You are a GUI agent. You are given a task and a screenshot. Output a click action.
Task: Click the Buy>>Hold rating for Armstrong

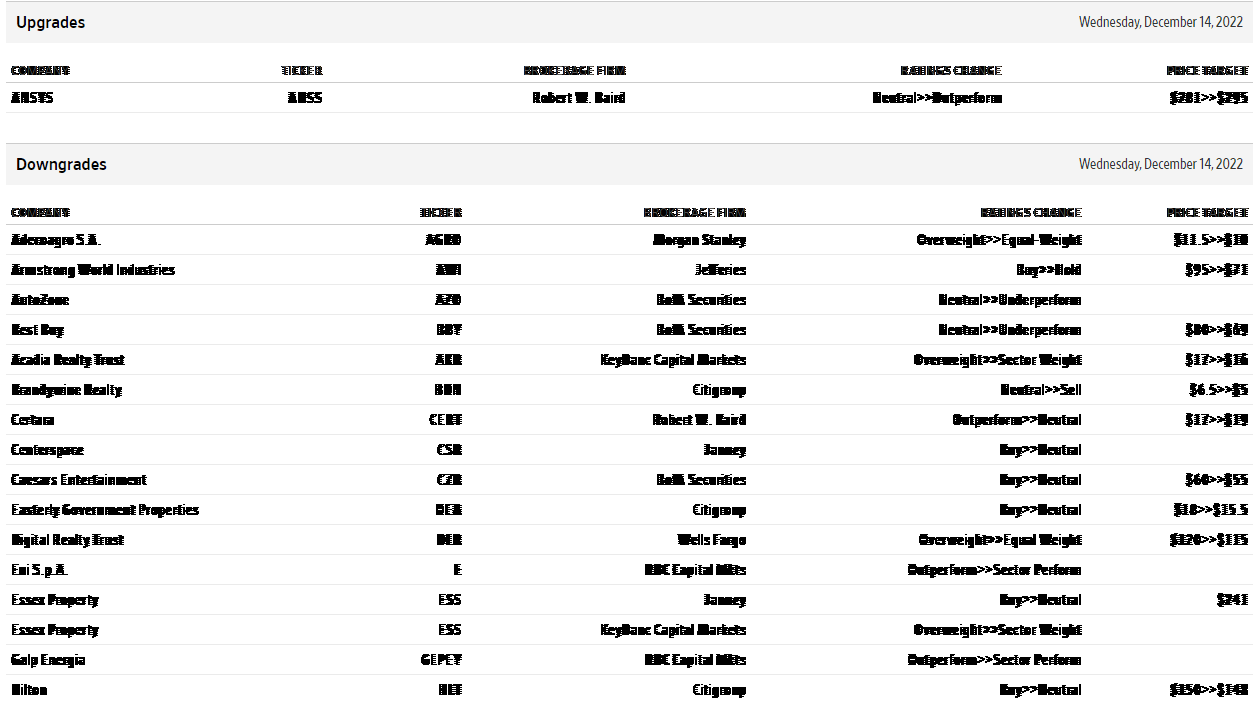click(1048, 270)
